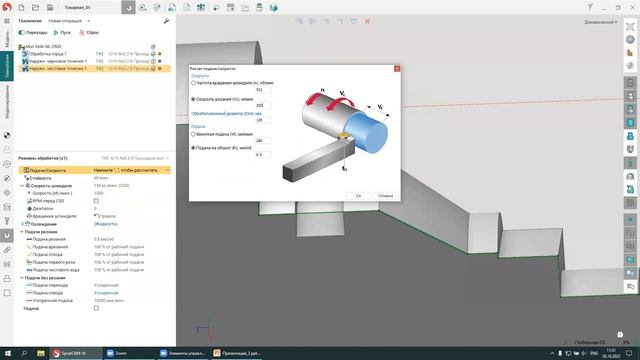Select Скорость резания (Vc) radio button
The width and height of the screenshot is (640, 360).
tap(193, 99)
